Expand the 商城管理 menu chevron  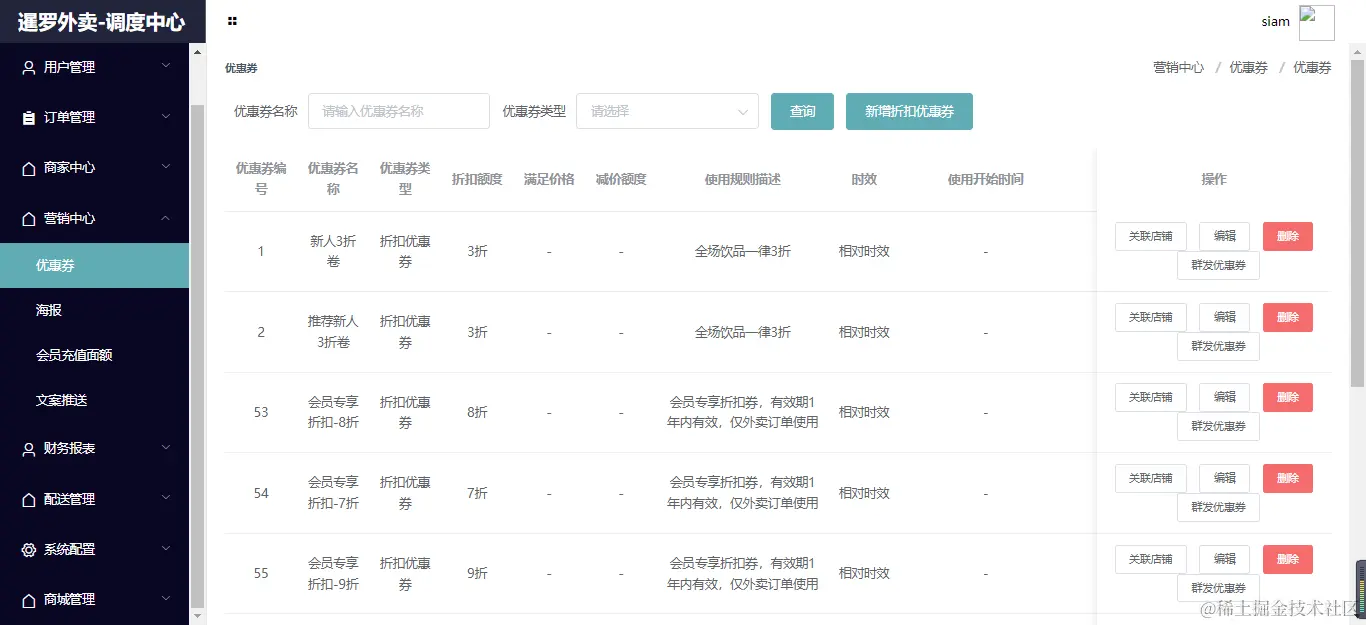[166, 599]
